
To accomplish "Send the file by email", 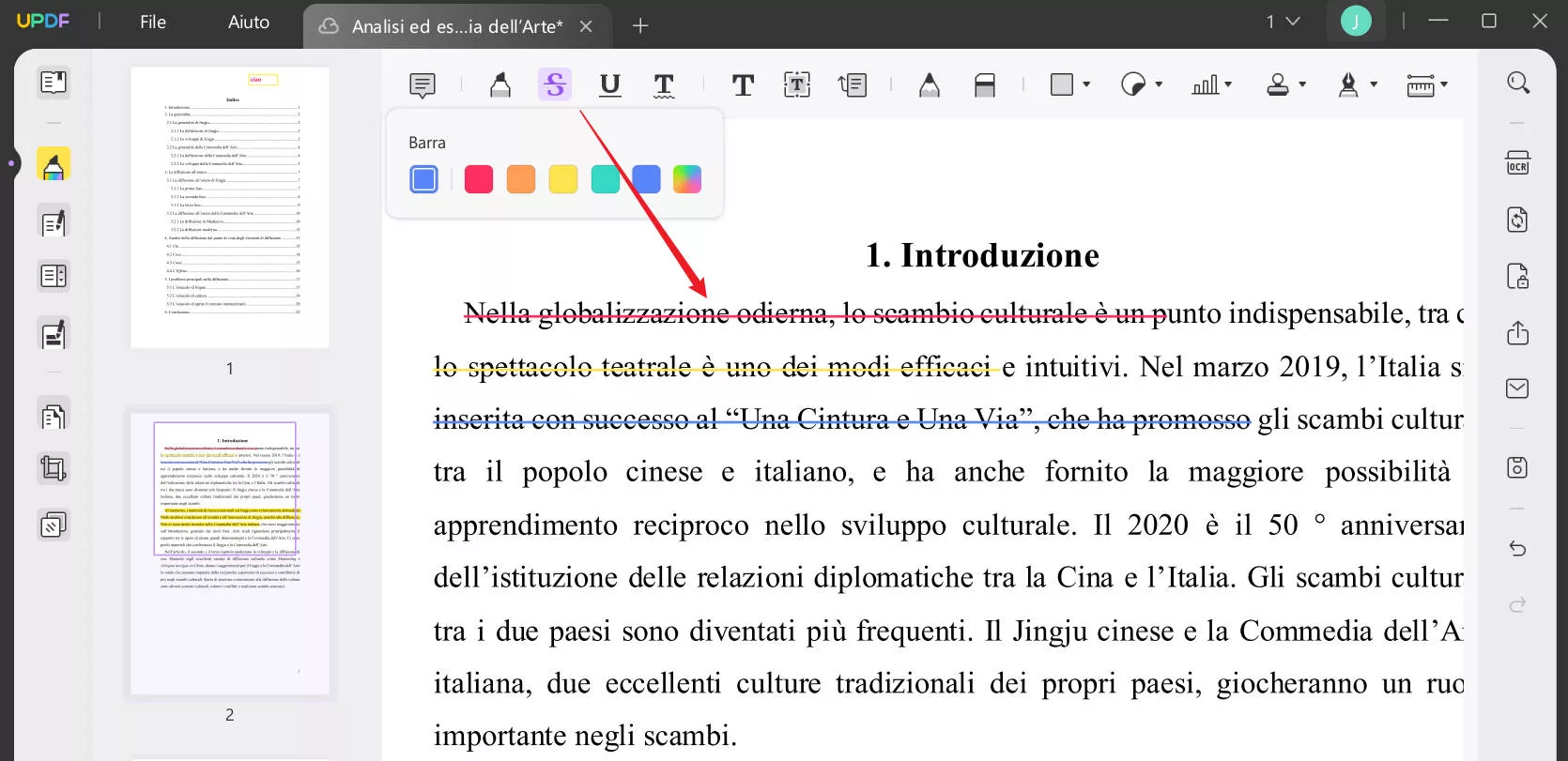I will (1518, 388).
